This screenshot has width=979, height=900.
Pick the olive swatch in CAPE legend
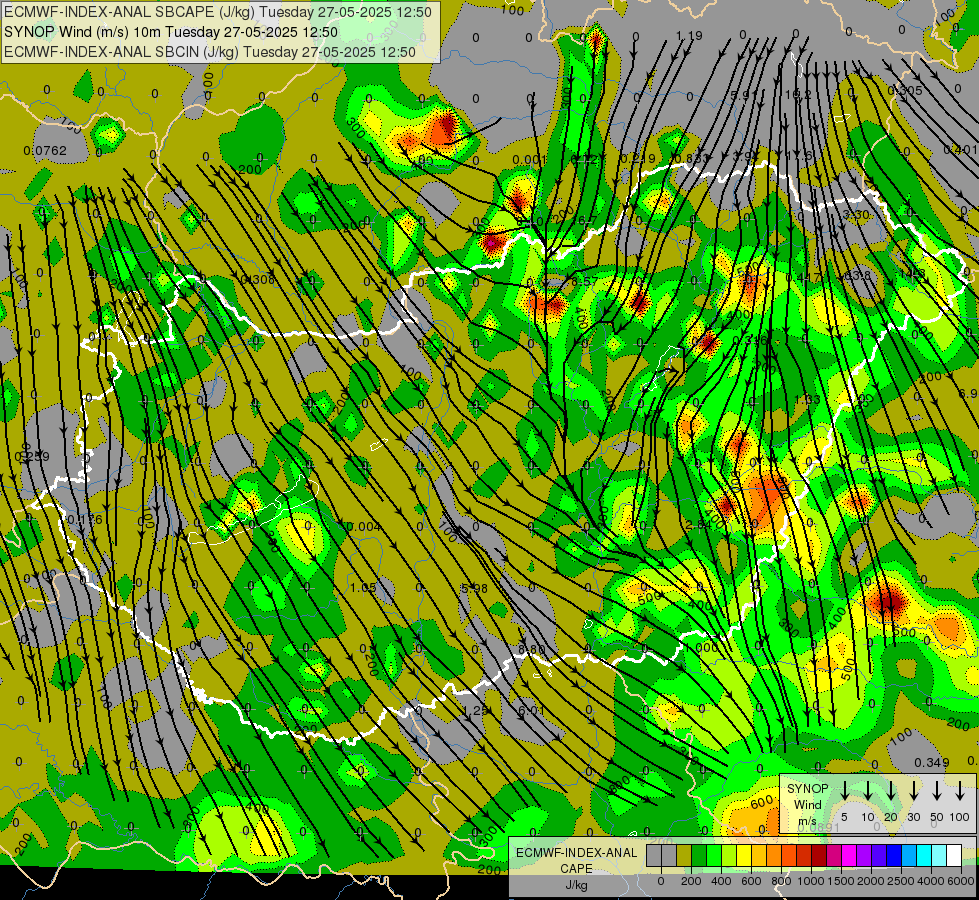tap(684, 855)
